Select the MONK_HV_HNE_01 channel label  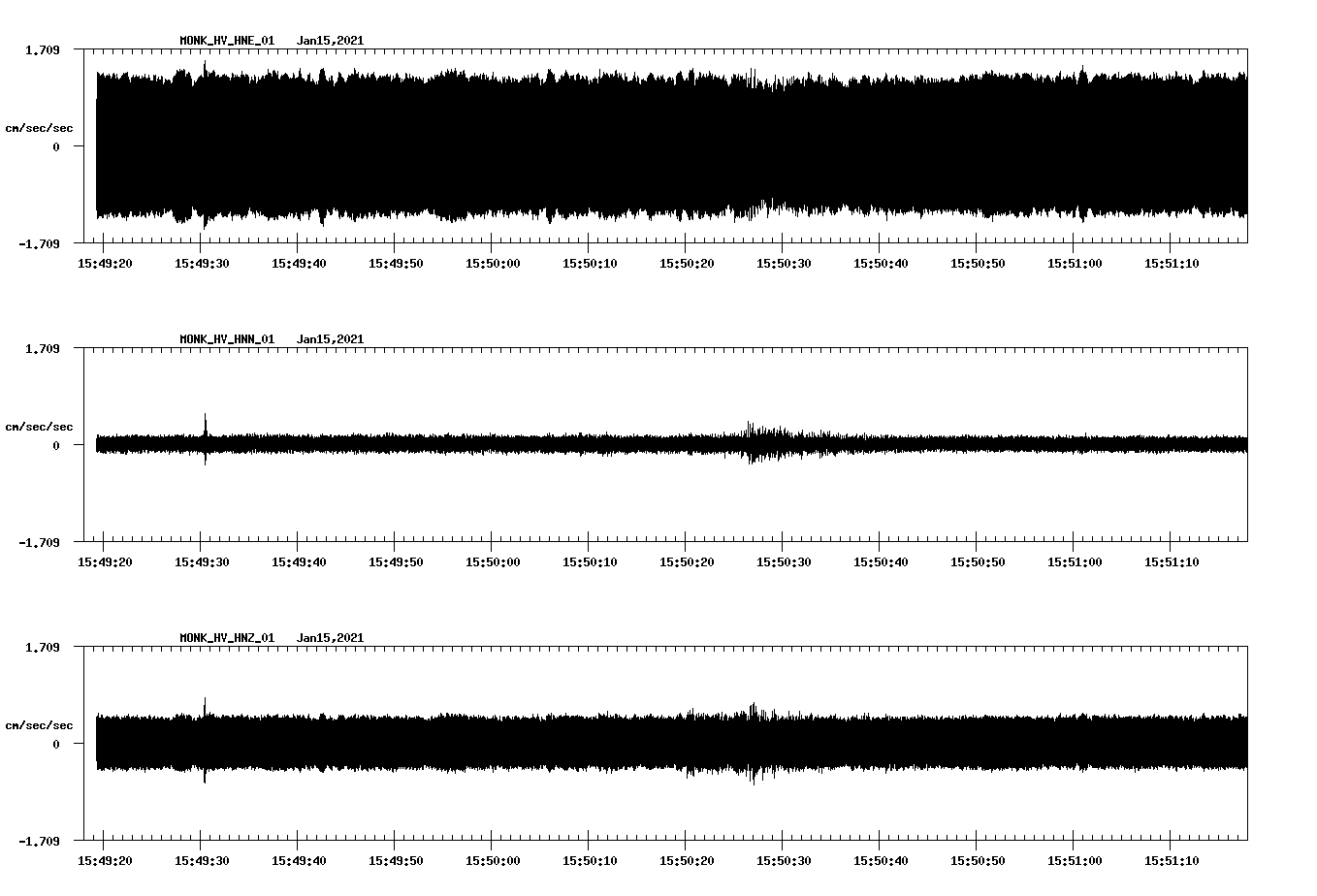(225, 40)
